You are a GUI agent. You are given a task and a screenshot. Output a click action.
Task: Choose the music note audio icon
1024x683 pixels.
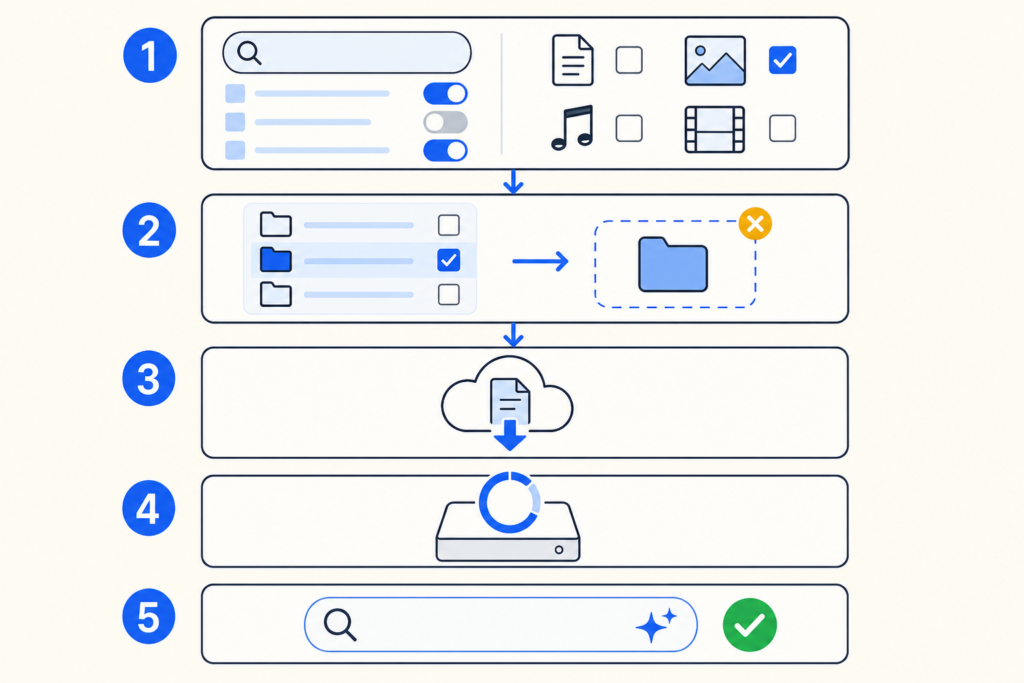pyautogui.click(x=573, y=128)
